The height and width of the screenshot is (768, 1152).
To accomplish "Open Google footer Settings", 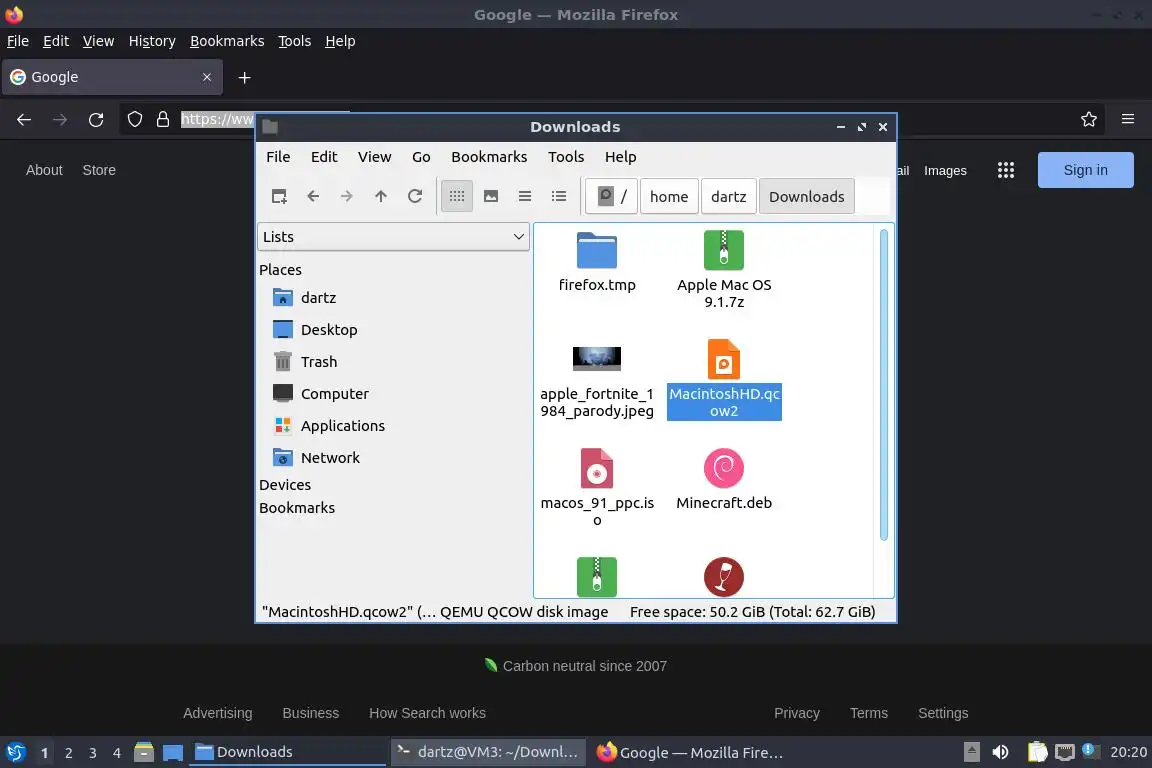I will point(943,713).
